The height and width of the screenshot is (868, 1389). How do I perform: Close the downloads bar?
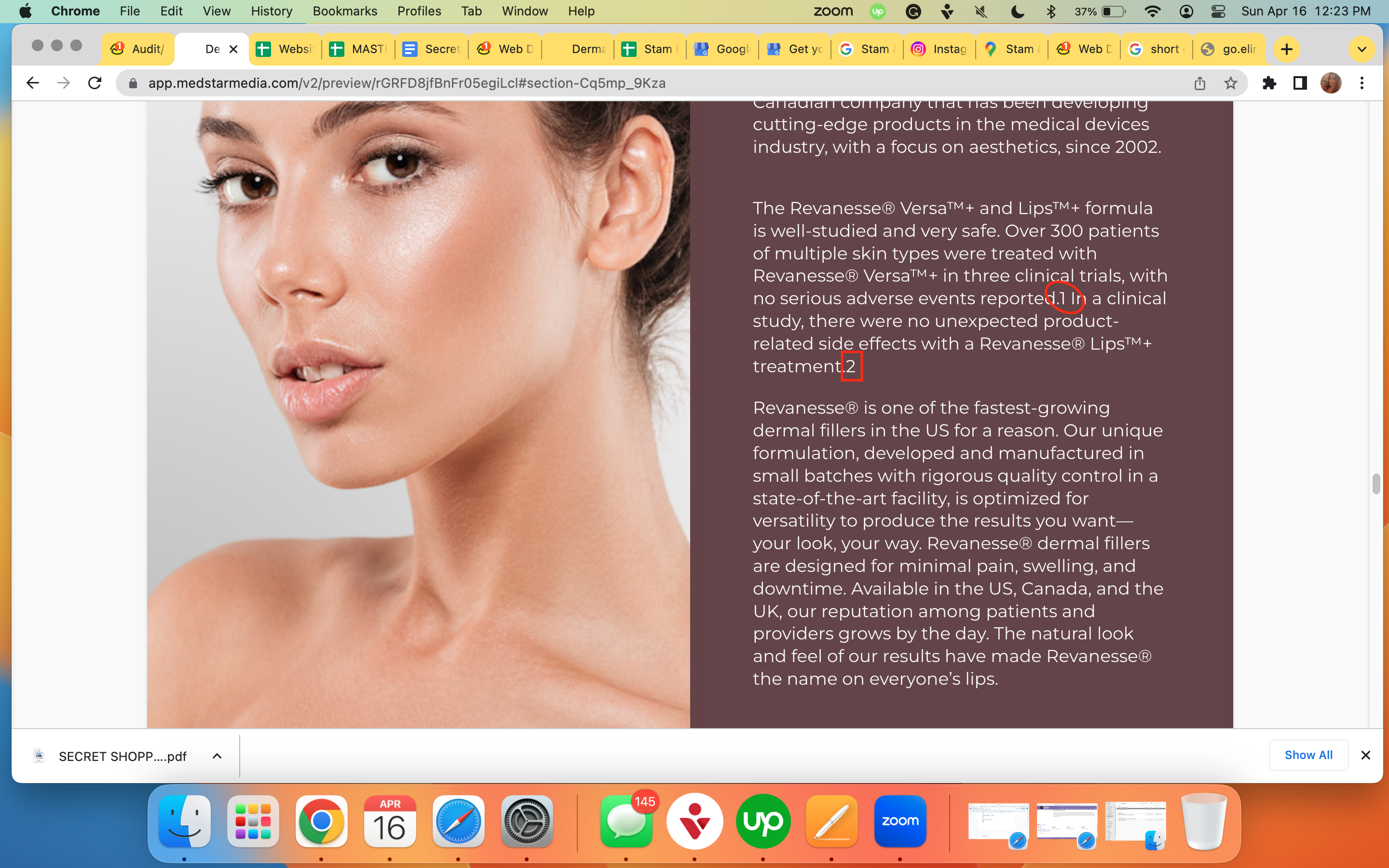1365,756
